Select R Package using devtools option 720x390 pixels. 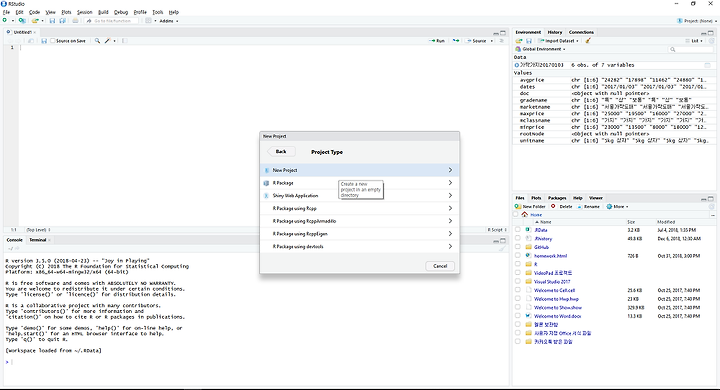(x=359, y=247)
